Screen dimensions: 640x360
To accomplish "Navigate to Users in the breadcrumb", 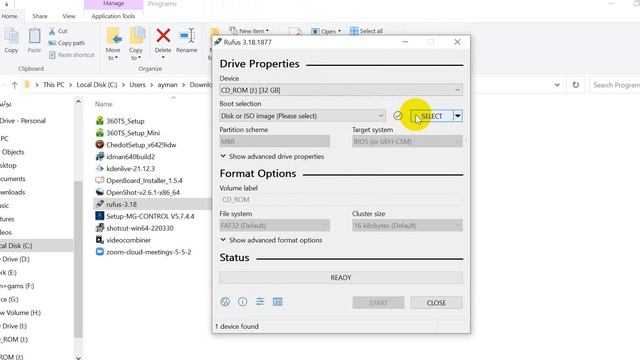I will point(137,85).
